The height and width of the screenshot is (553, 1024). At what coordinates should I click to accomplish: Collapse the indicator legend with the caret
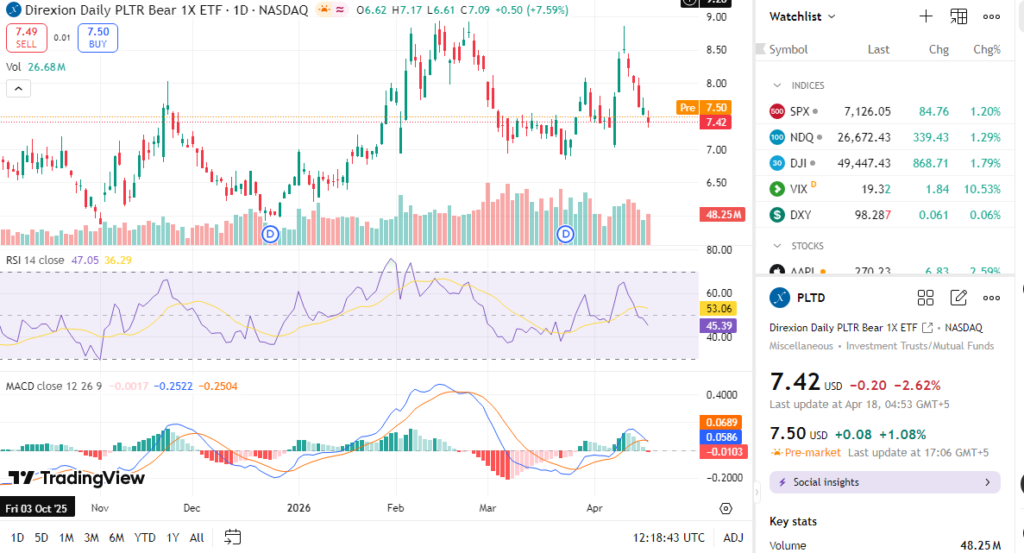[18, 88]
